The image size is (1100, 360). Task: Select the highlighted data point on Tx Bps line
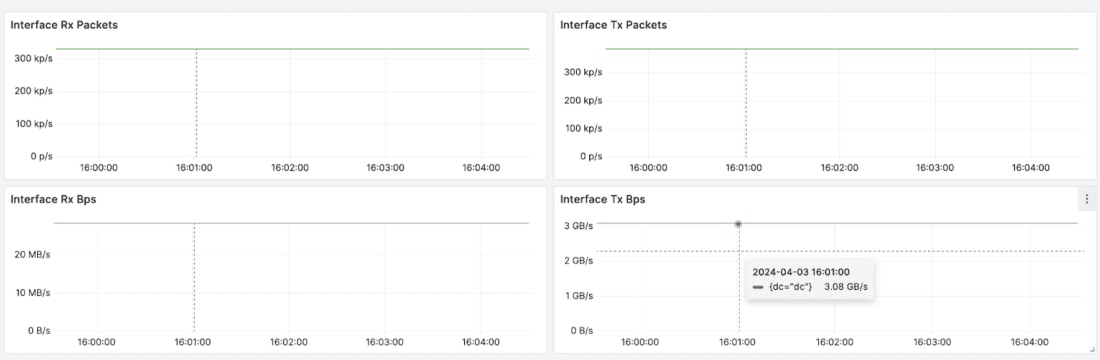pos(738,224)
